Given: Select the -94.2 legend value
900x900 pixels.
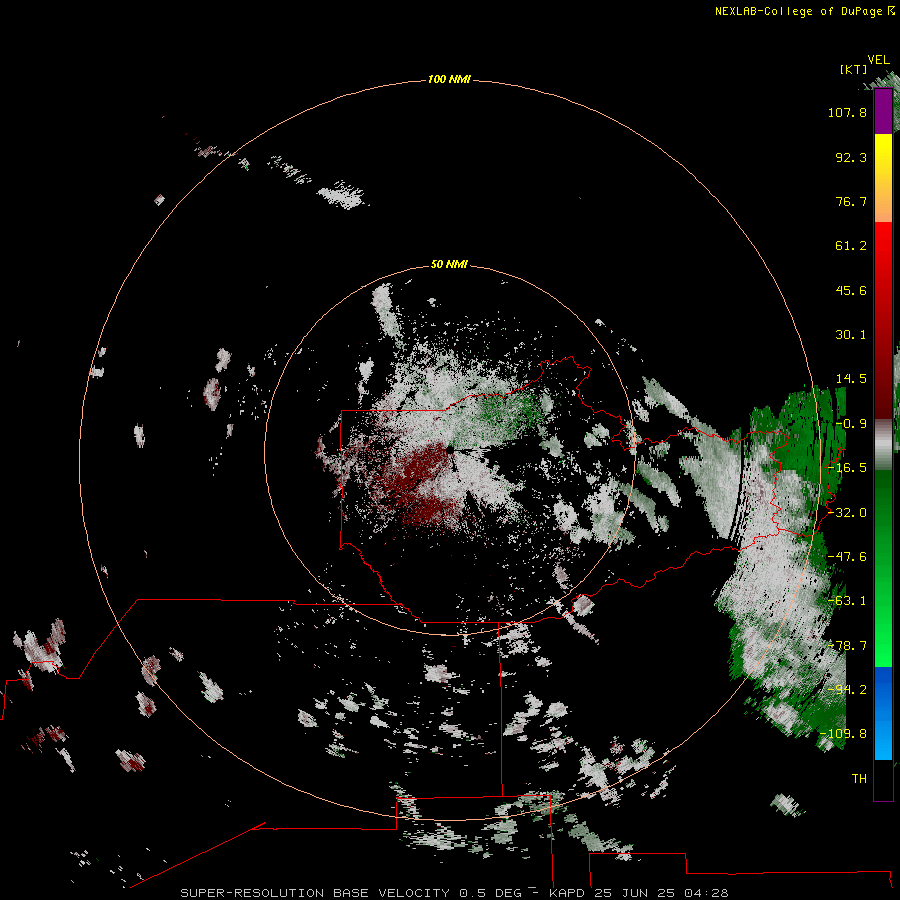Looking at the screenshot, I should pyautogui.click(x=847, y=690).
